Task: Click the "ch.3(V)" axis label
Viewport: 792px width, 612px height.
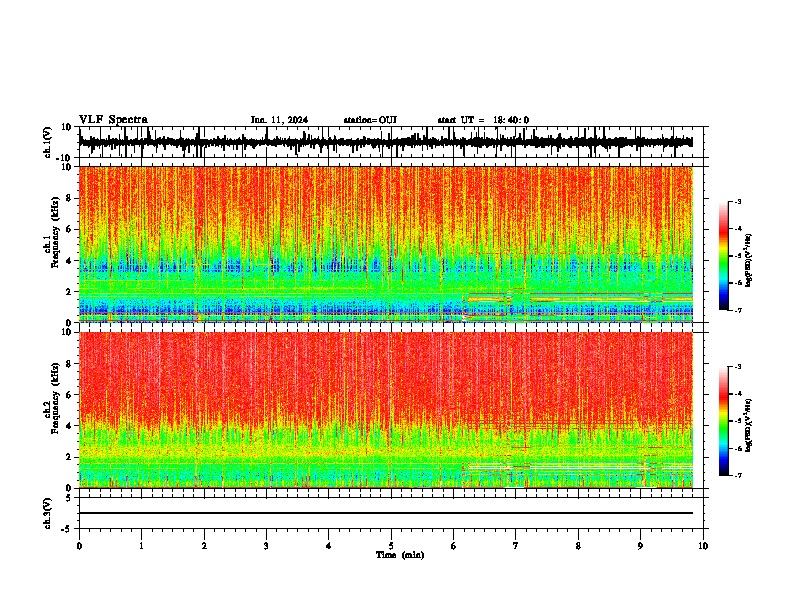Action: [48, 513]
